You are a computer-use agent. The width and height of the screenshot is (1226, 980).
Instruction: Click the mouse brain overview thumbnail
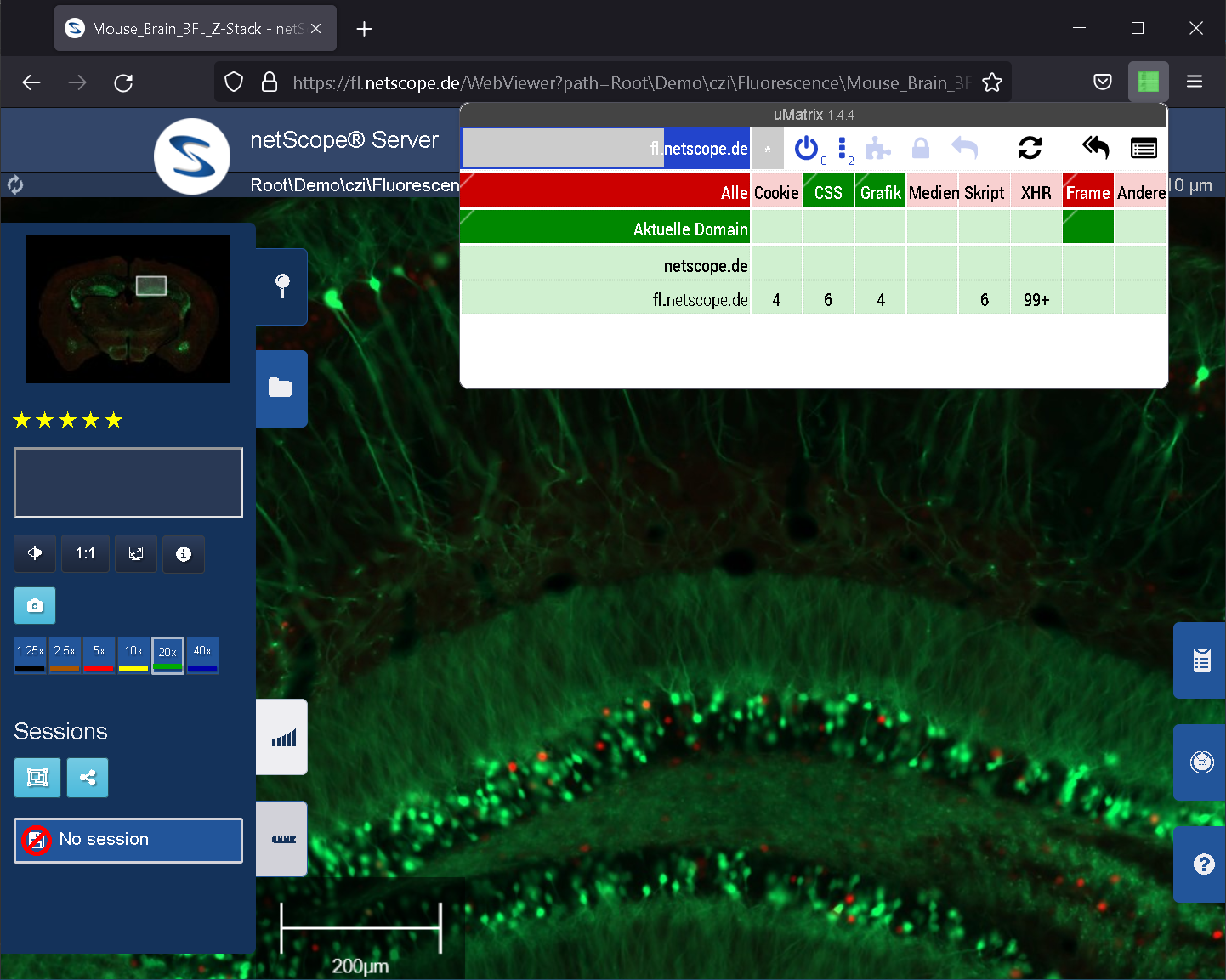coord(128,309)
